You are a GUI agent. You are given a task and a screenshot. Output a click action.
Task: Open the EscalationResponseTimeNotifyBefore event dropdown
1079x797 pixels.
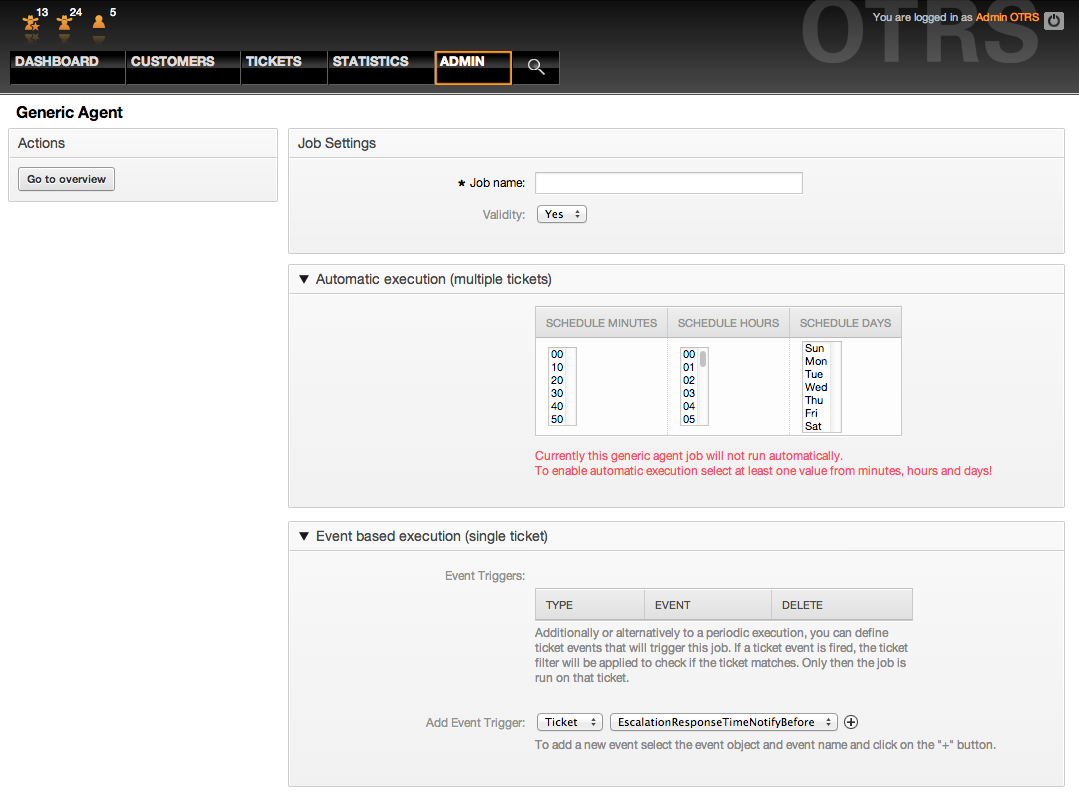coord(724,722)
